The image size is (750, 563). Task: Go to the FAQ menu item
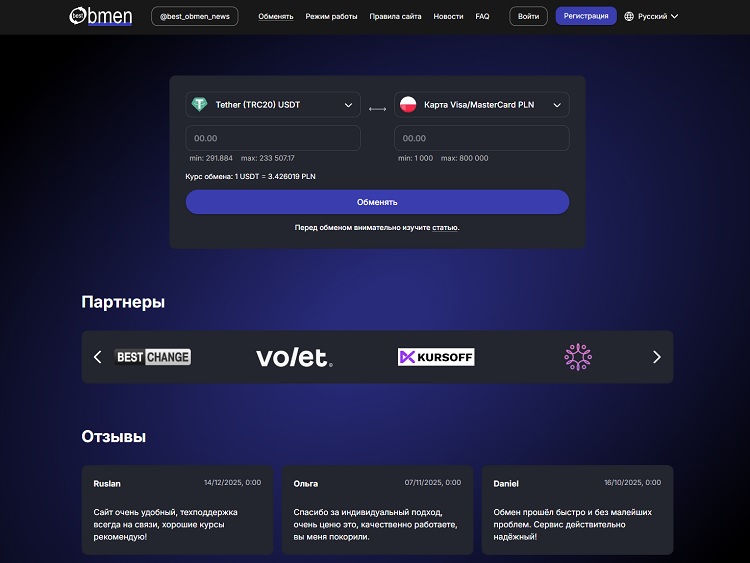coord(482,16)
